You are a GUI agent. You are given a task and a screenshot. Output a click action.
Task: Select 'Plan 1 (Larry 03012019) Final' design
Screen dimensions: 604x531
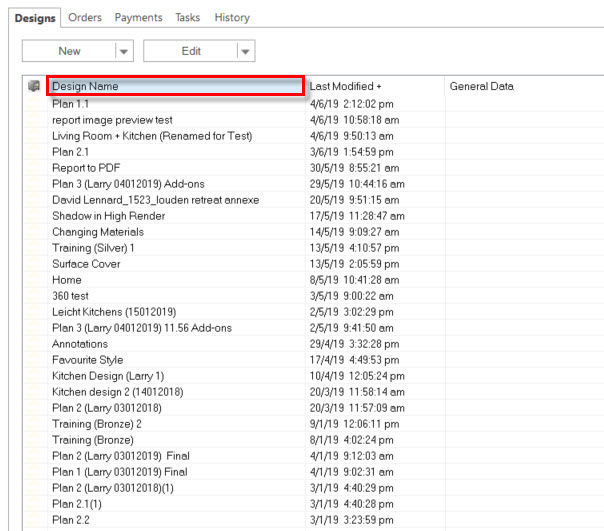[x=119, y=472]
